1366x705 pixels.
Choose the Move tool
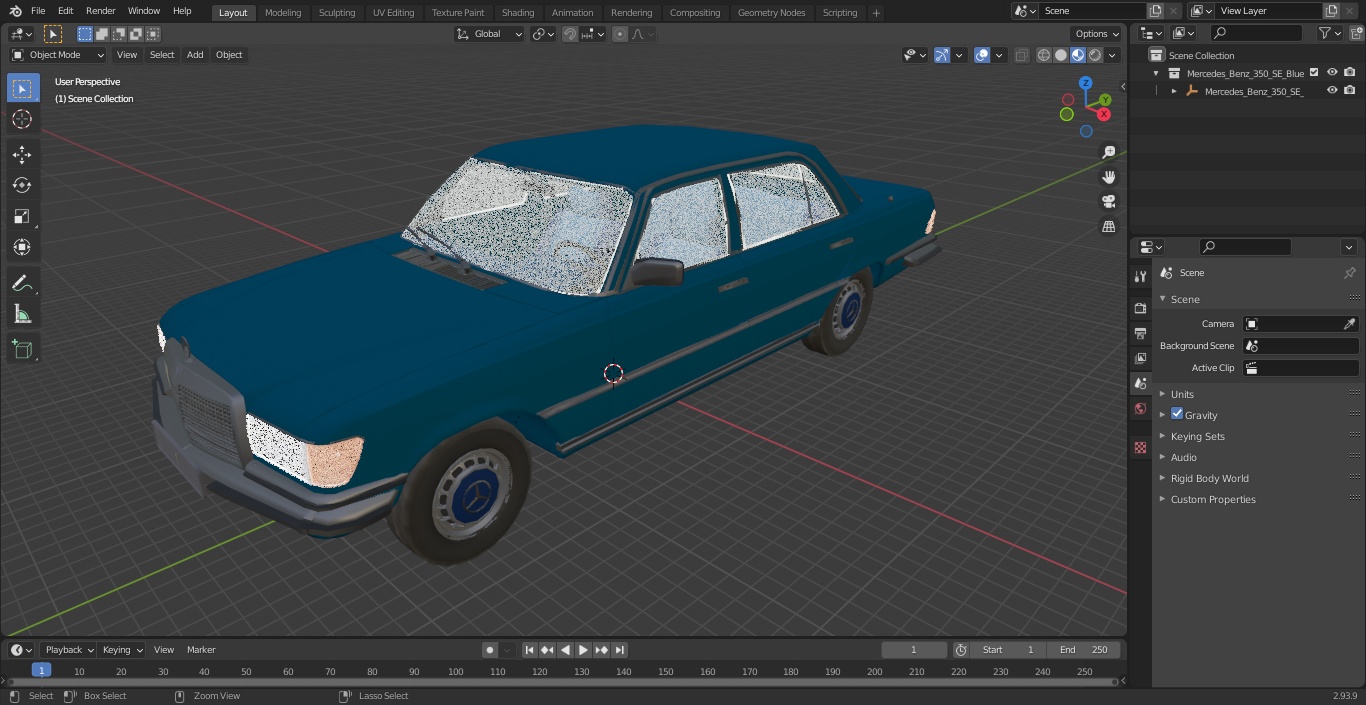[22, 154]
